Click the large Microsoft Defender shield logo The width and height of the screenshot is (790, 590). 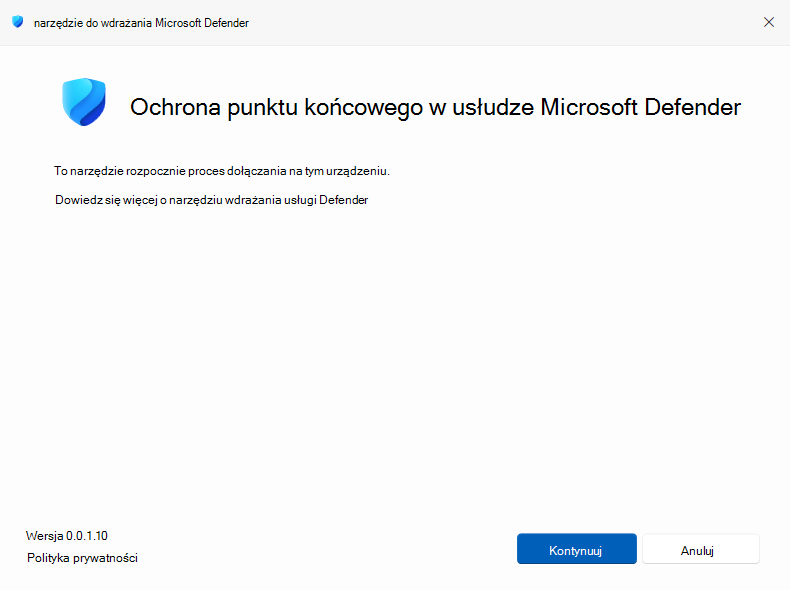pyautogui.click(x=84, y=101)
